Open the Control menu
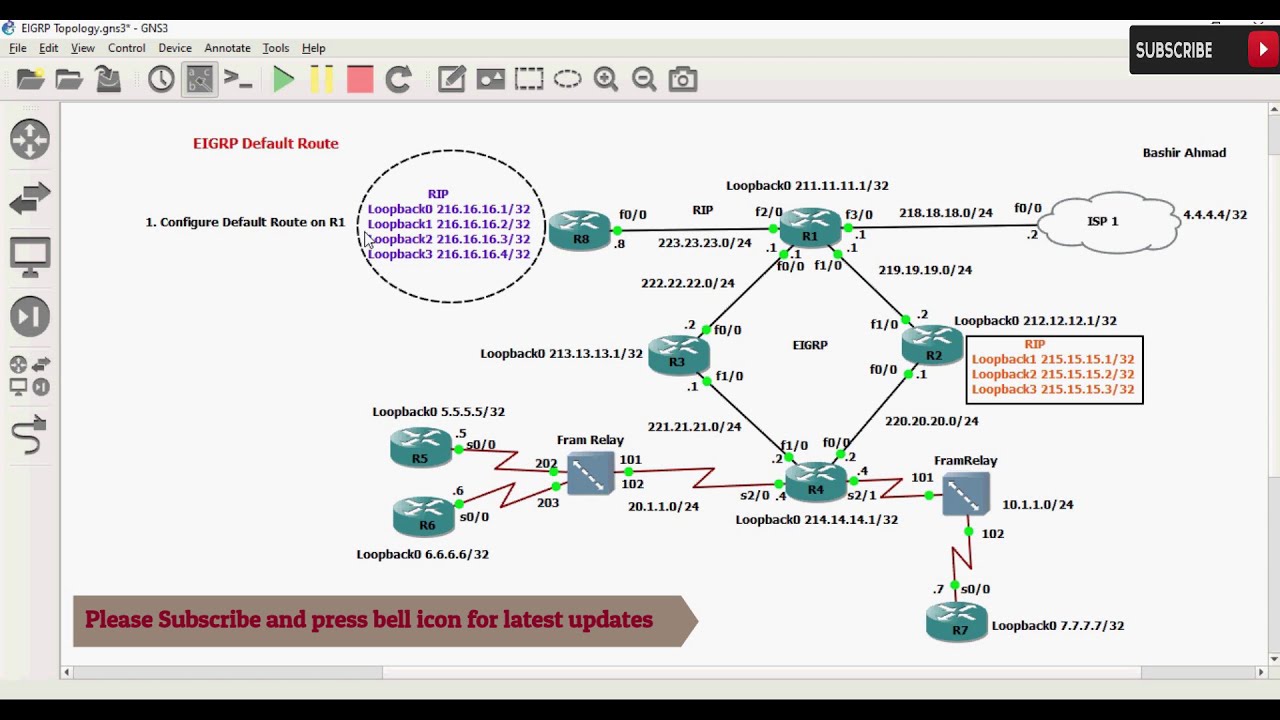Screen dimensions: 1280x720 point(126,48)
